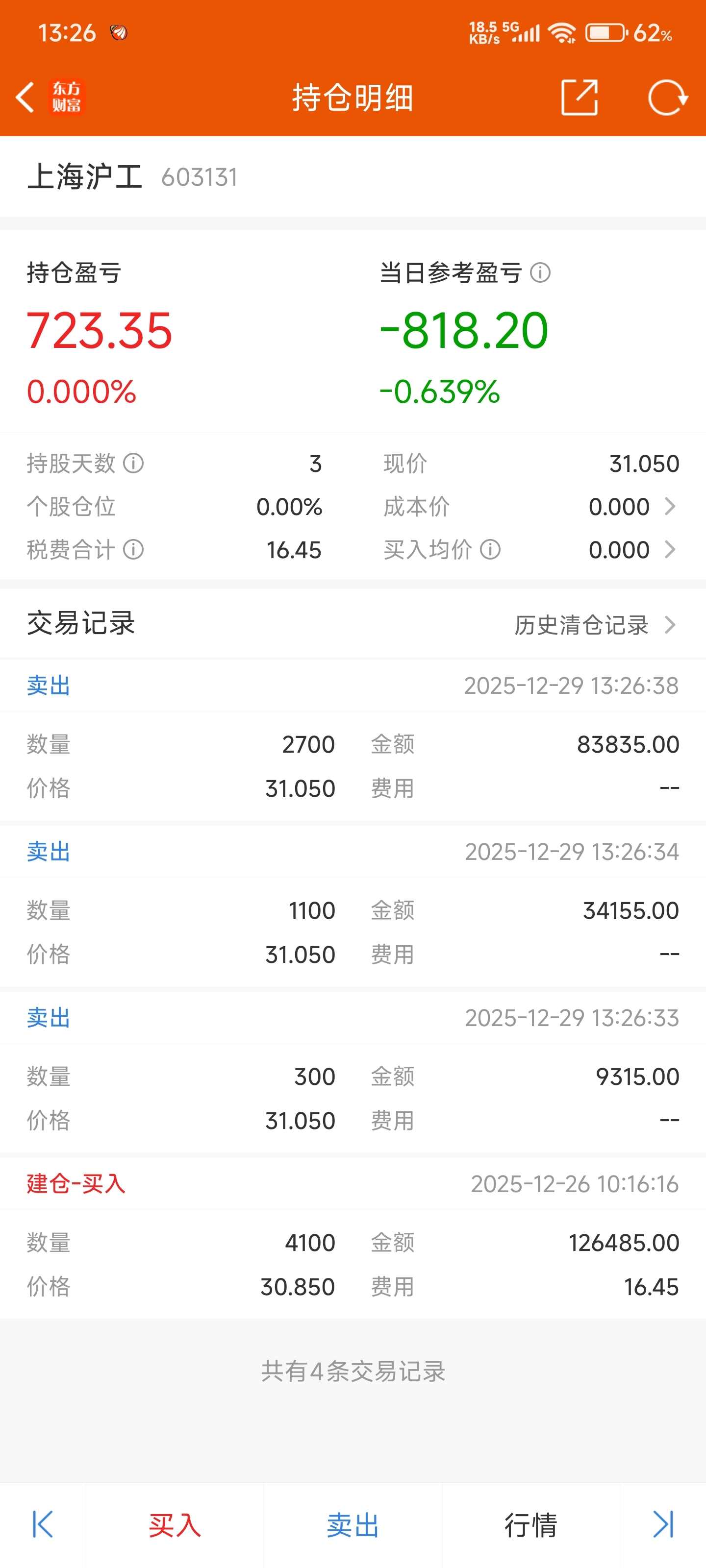
Task: Tap the 东方财富 logo icon
Action: pyautogui.click(x=66, y=98)
